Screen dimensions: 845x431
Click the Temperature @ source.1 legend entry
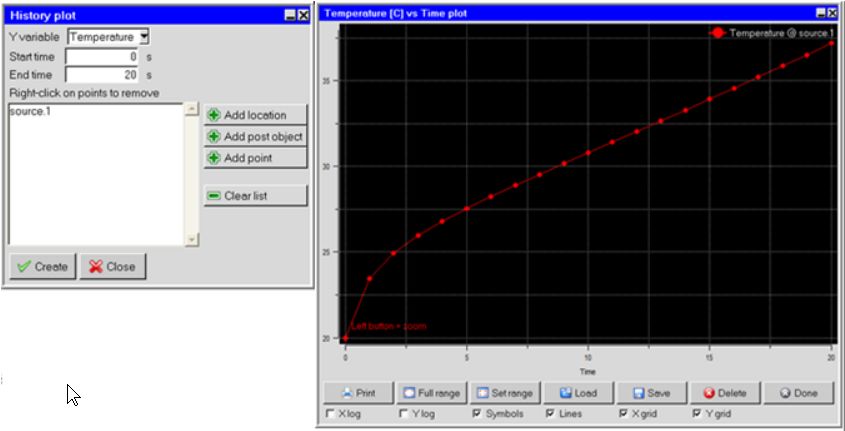[x=772, y=33]
